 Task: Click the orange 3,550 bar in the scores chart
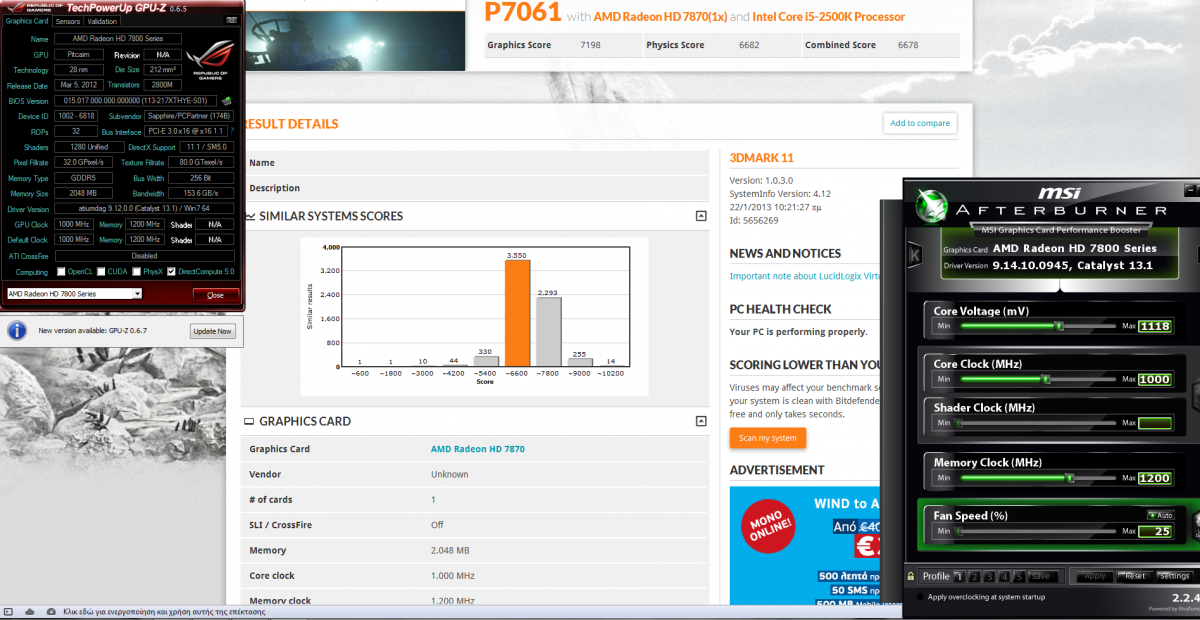[x=517, y=314]
